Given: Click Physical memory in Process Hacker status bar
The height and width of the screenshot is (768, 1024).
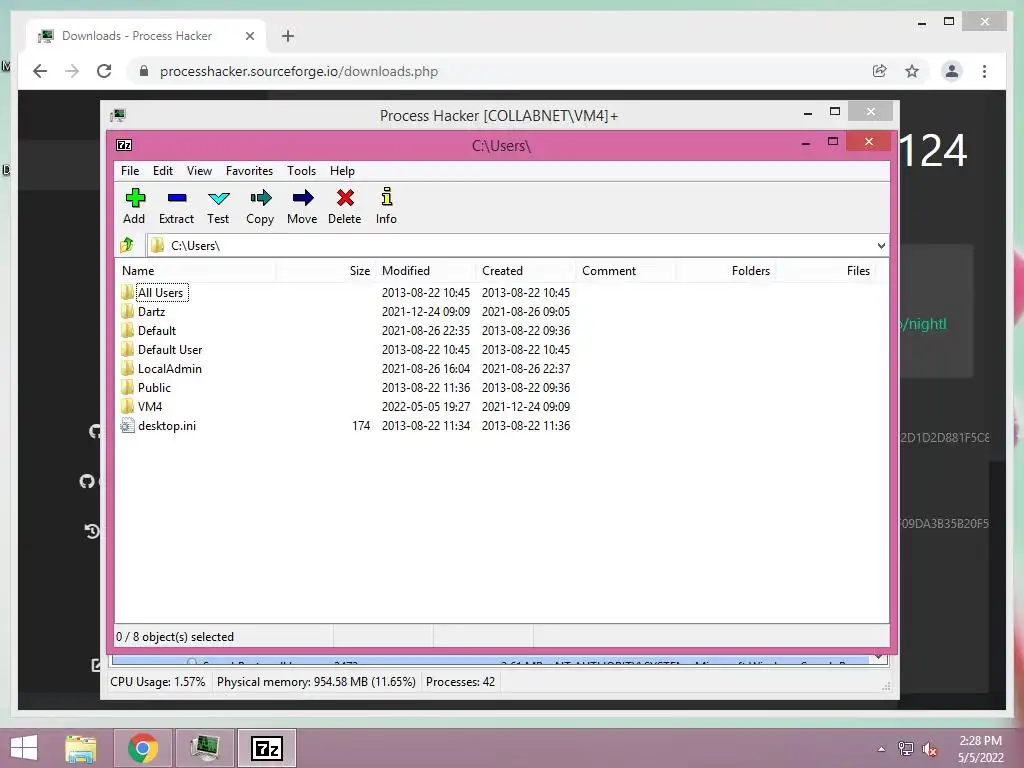Looking at the screenshot, I should (316, 682).
